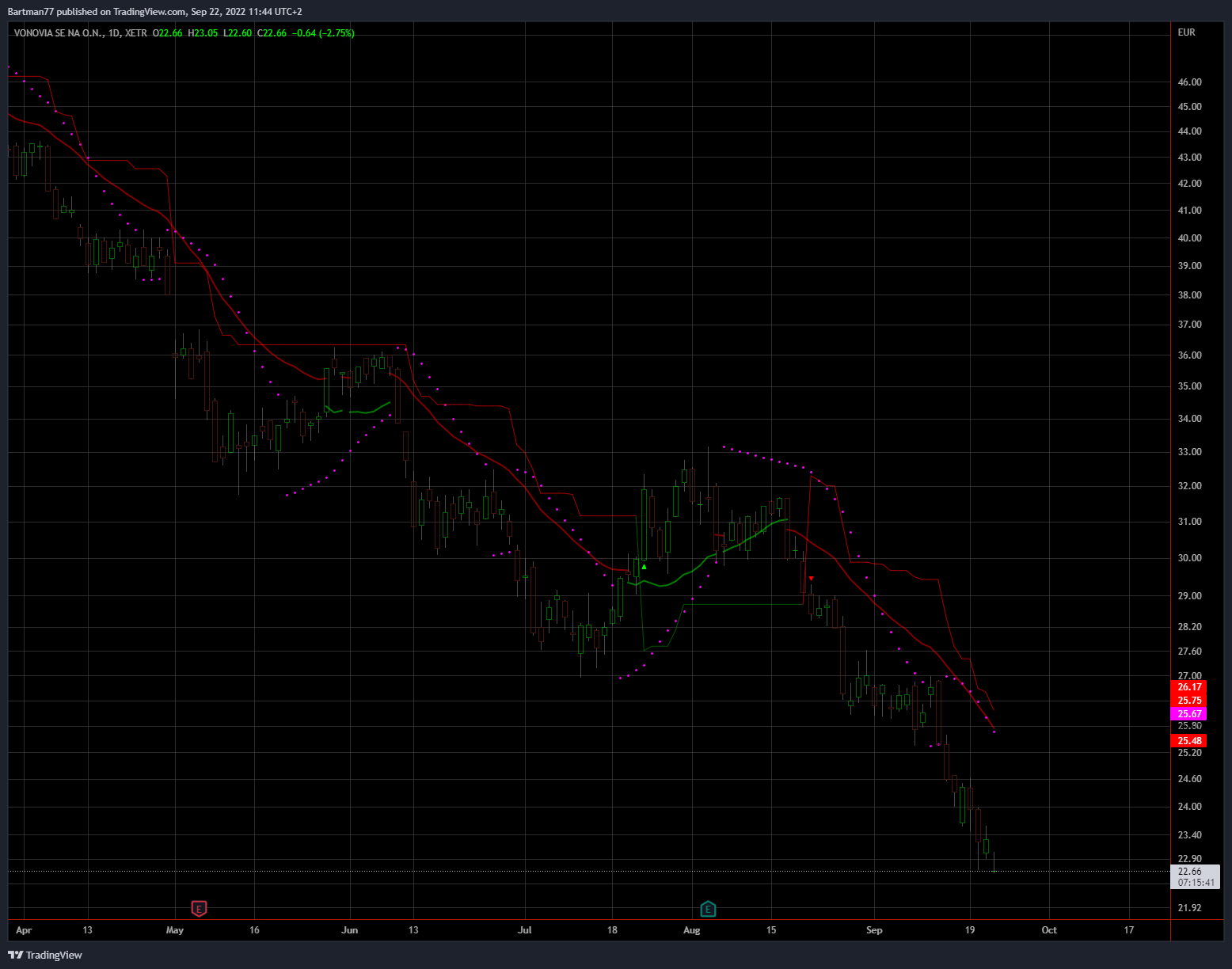Click the 30.00 price axis label

pyautogui.click(x=1190, y=558)
